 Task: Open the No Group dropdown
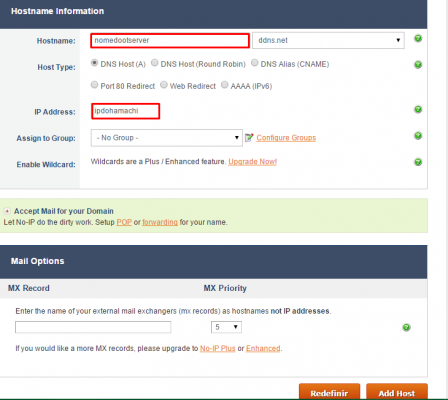click(x=167, y=138)
